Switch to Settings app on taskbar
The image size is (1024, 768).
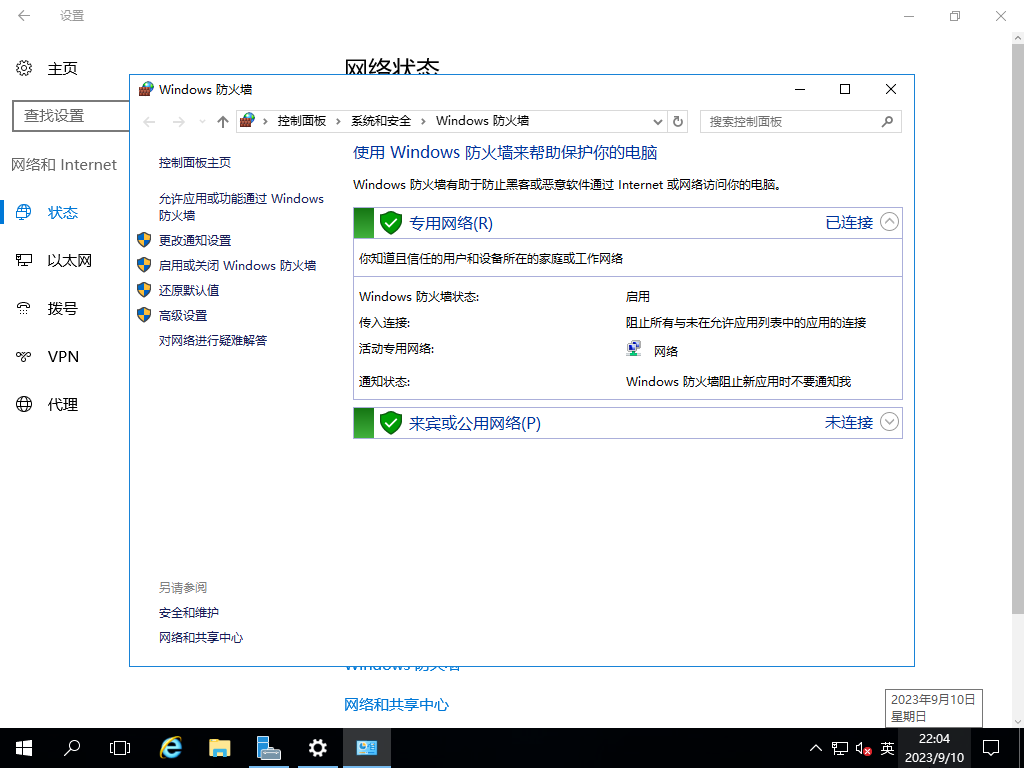317,748
